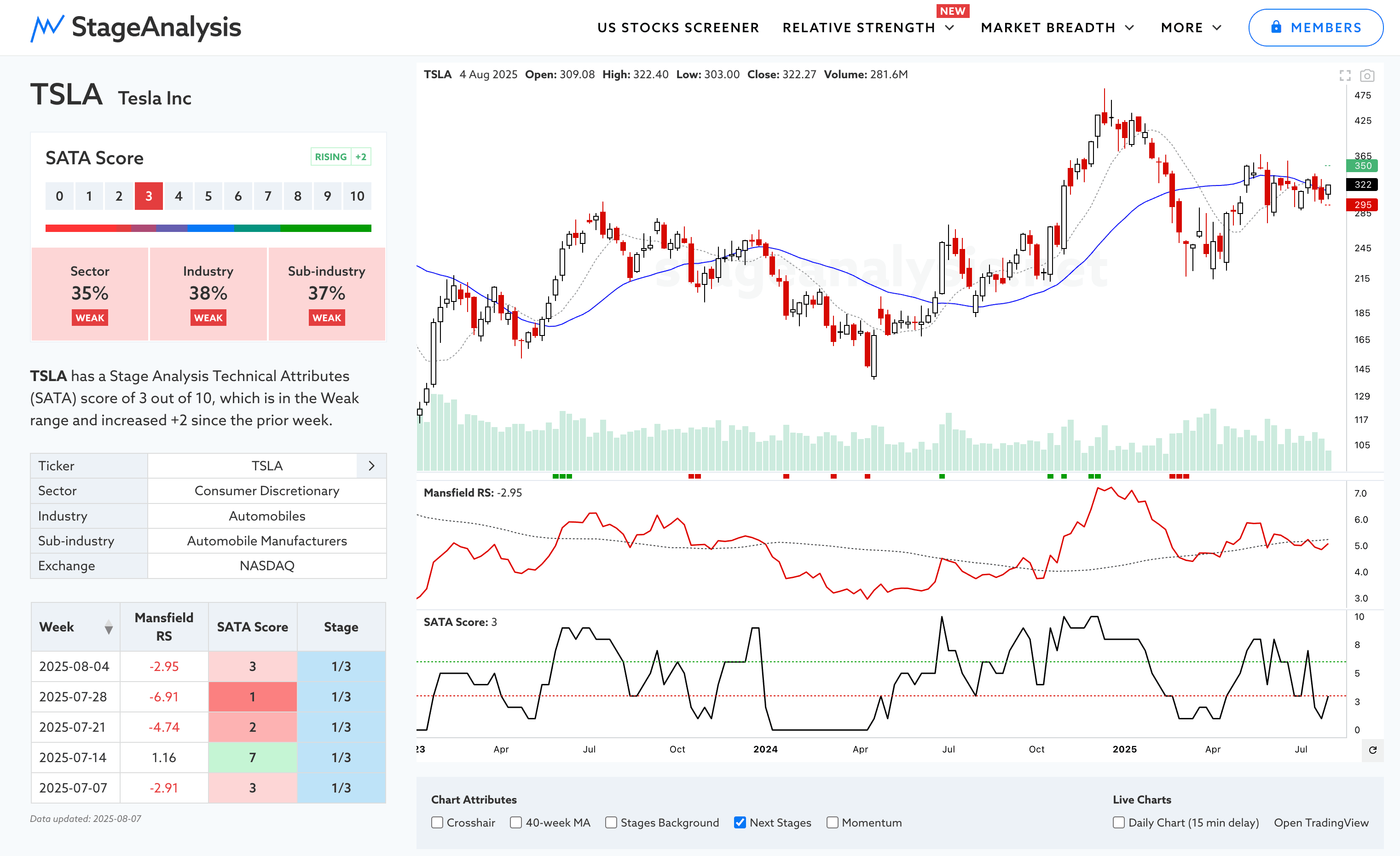Click the lock icon on Members button
The image size is (1400, 856).
tap(1276, 27)
